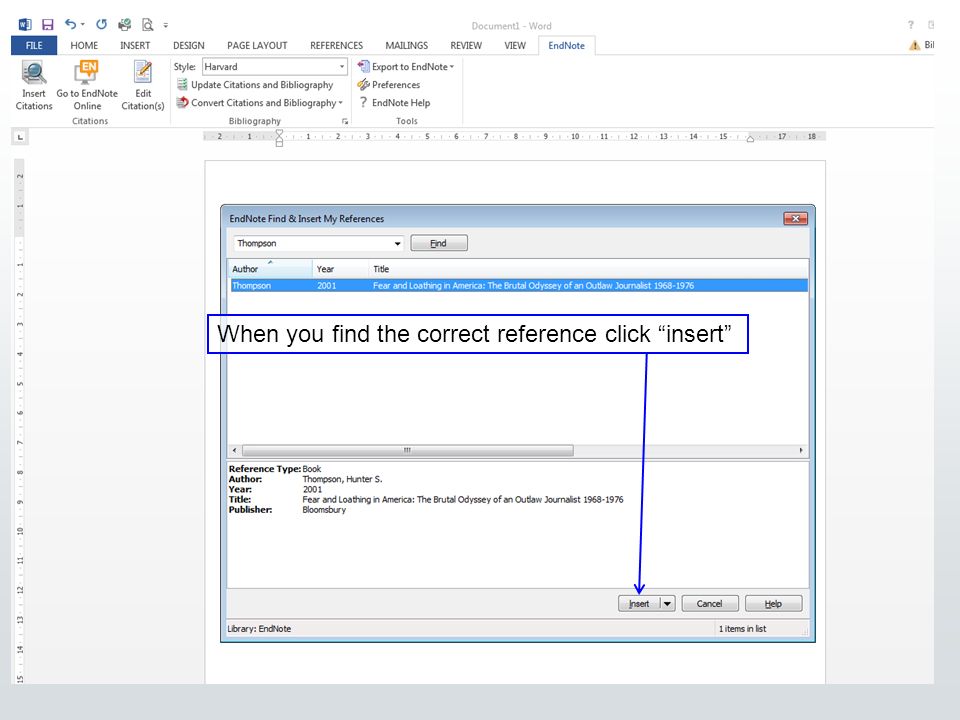Image resolution: width=960 pixels, height=720 pixels.
Task: Open Export to EndNote menu
Action: tap(406, 66)
